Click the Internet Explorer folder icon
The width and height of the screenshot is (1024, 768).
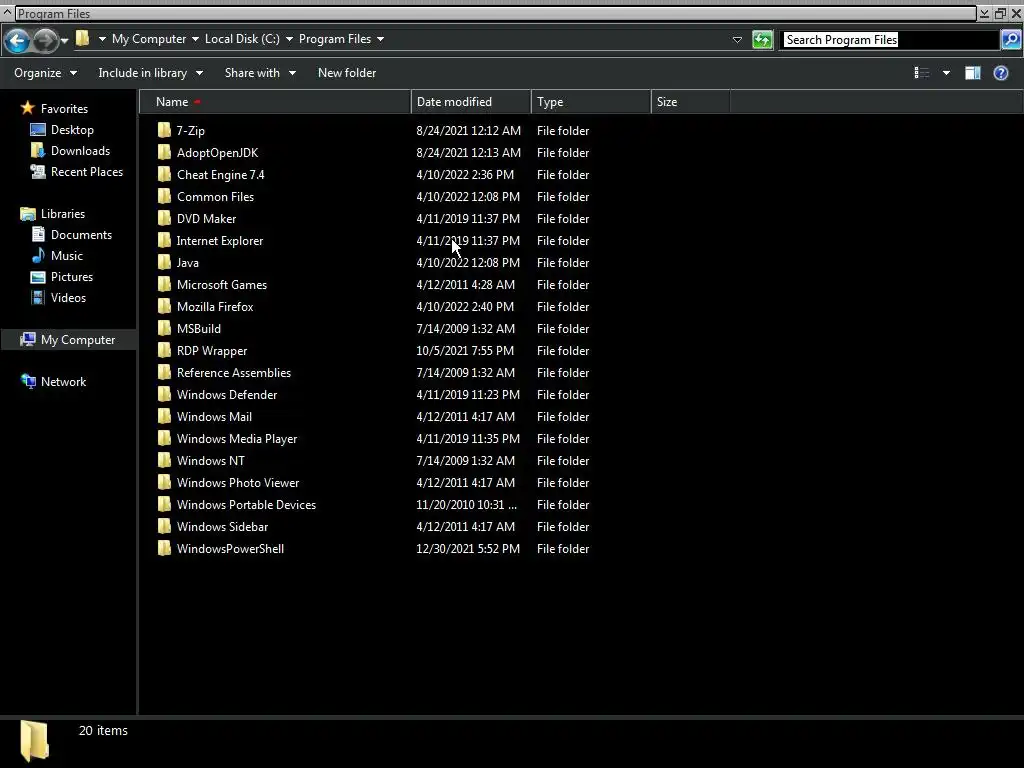click(x=165, y=240)
